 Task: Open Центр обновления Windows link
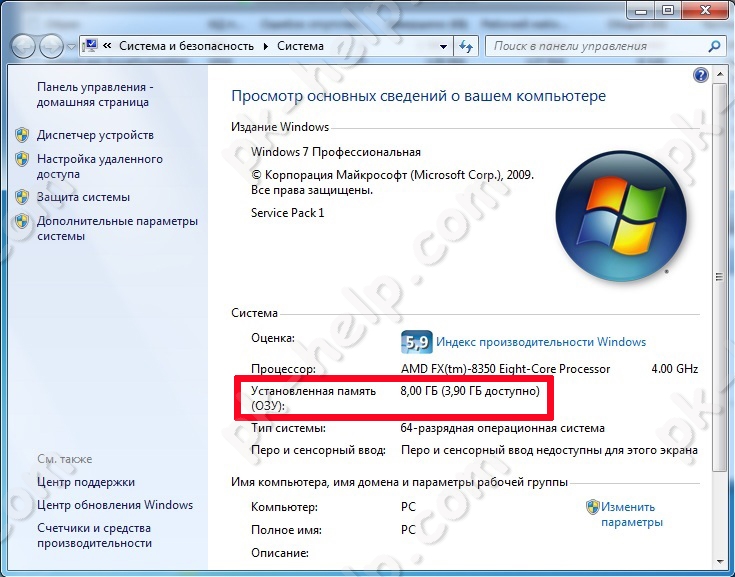pyautogui.click(x=115, y=505)
